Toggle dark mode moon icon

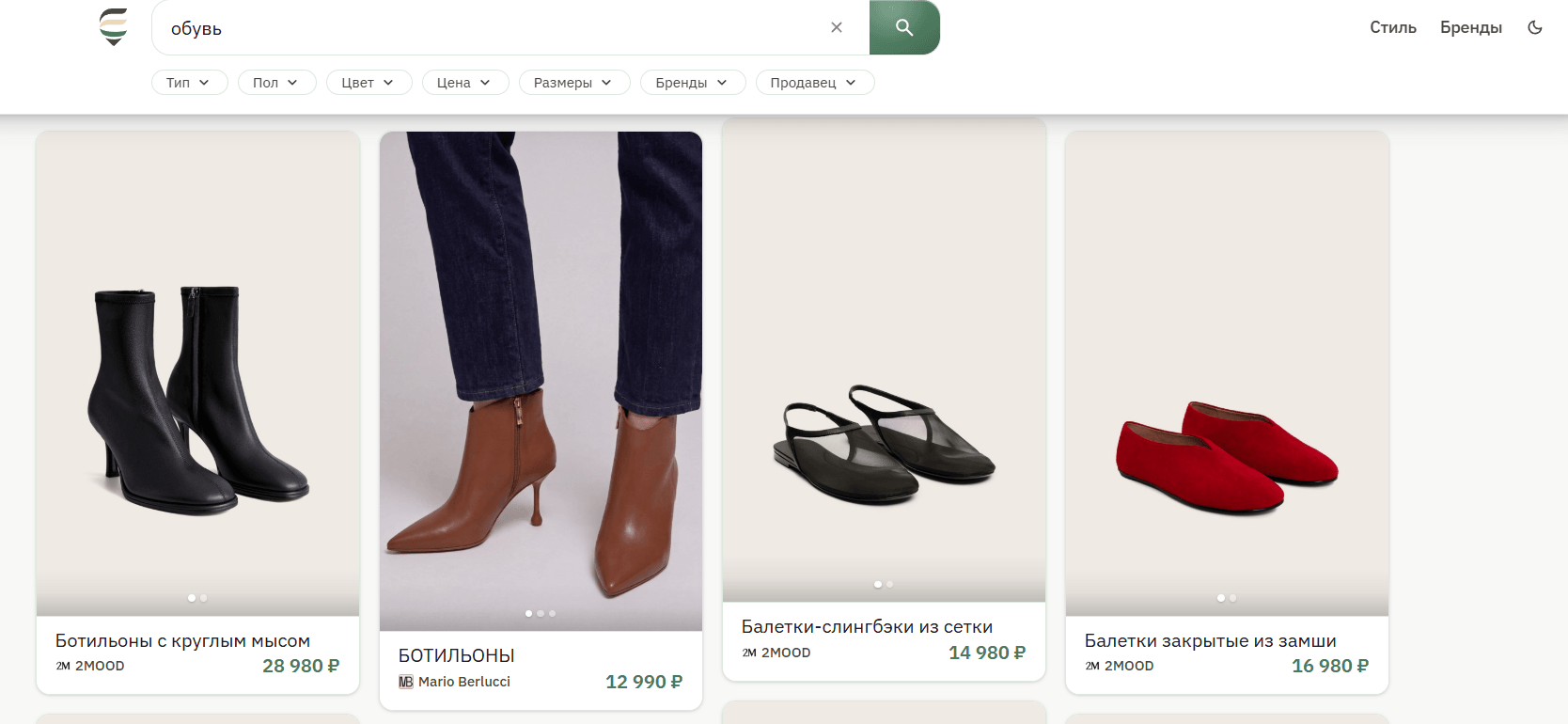coord(1535,27)
